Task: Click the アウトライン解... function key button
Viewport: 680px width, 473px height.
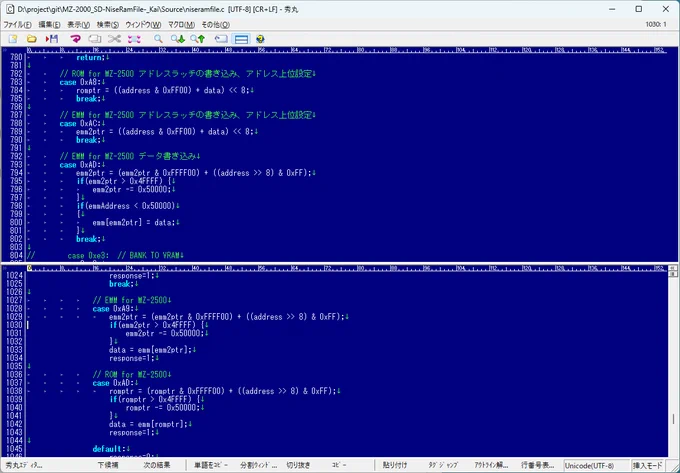Action: 491,465
